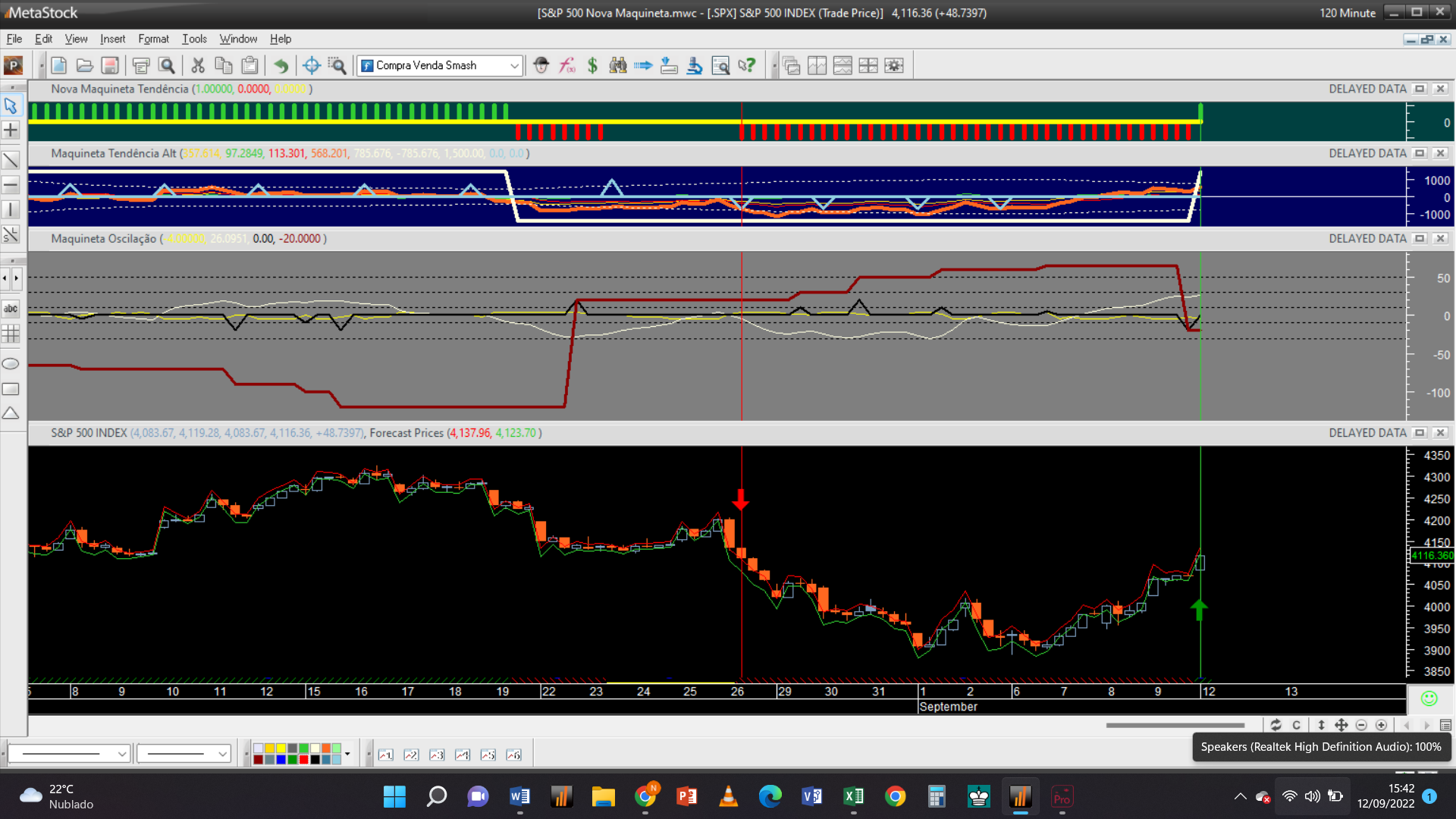
Task: Click the dollar sign System Tester icon
Action: click(x=592, y=65)
